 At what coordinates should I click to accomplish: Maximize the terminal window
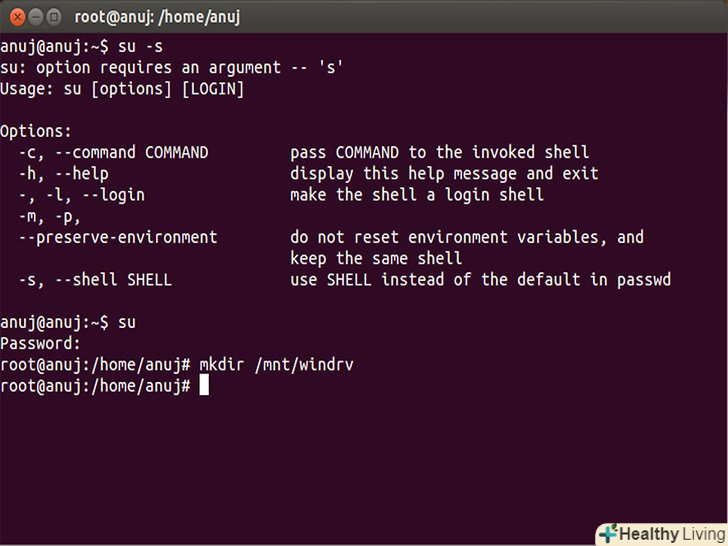tap(52, 17)
